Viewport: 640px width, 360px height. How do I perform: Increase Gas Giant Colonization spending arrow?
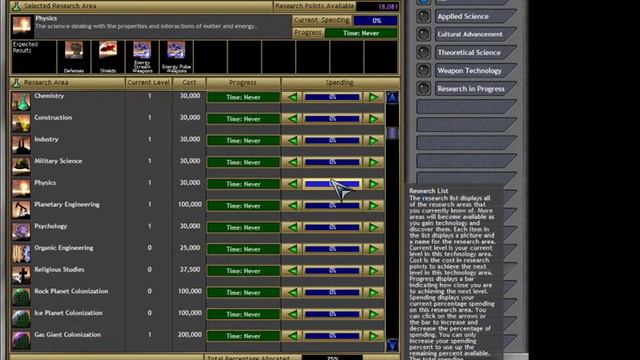(x=373, y=336)
